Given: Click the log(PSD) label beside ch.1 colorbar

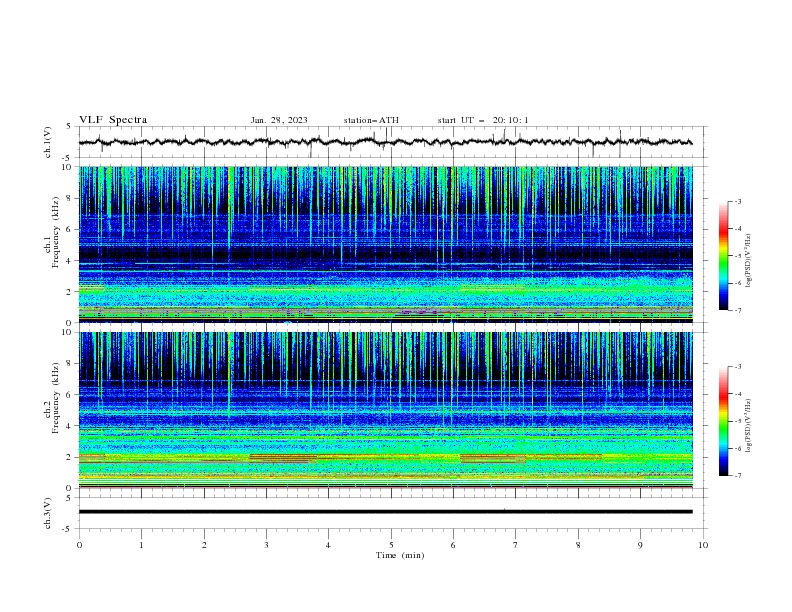Looking at the screenshot, I should [749, 261].
